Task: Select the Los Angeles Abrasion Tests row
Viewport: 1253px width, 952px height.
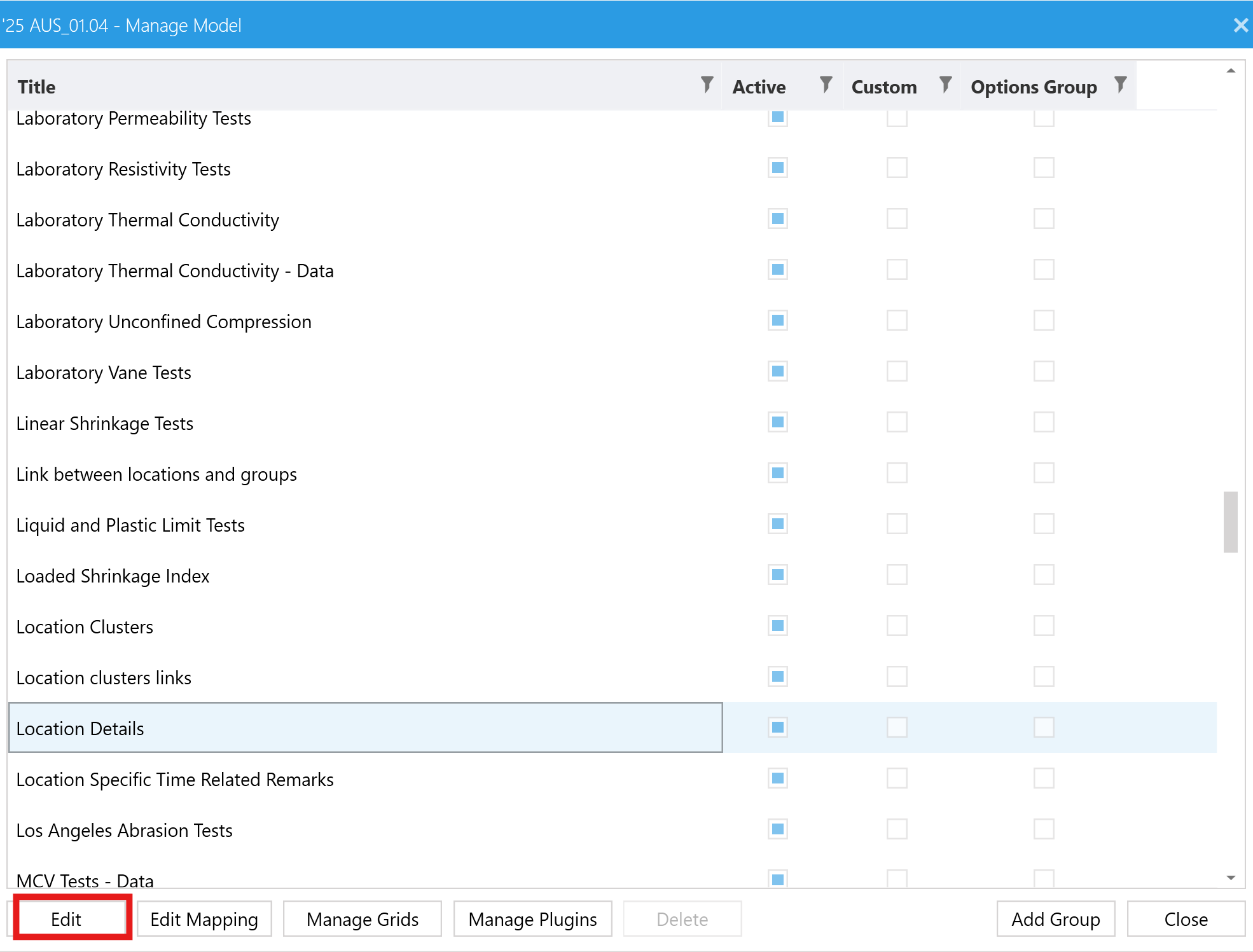Action: (x=125, y=830)
